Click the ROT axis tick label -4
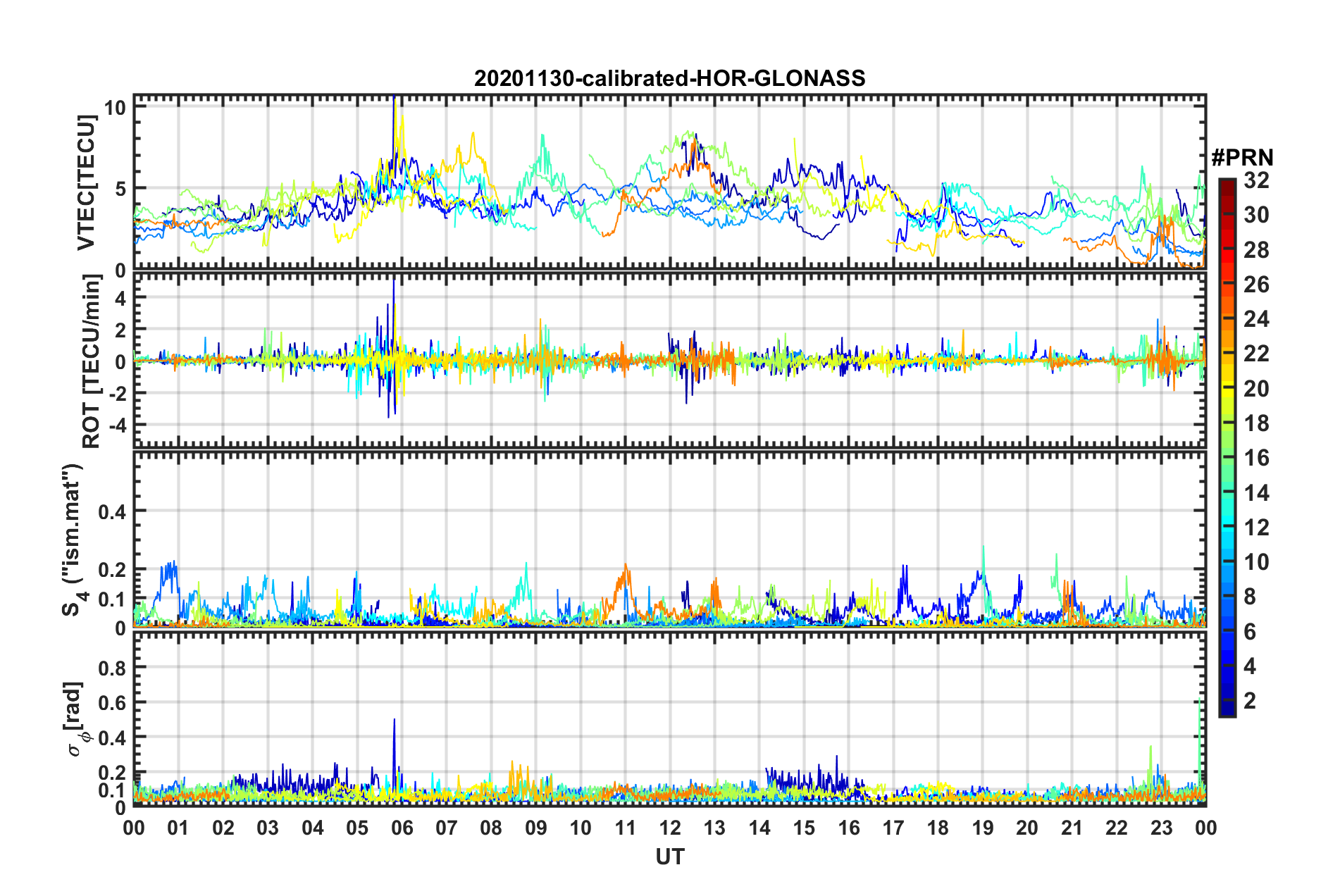 pos(118,425)
